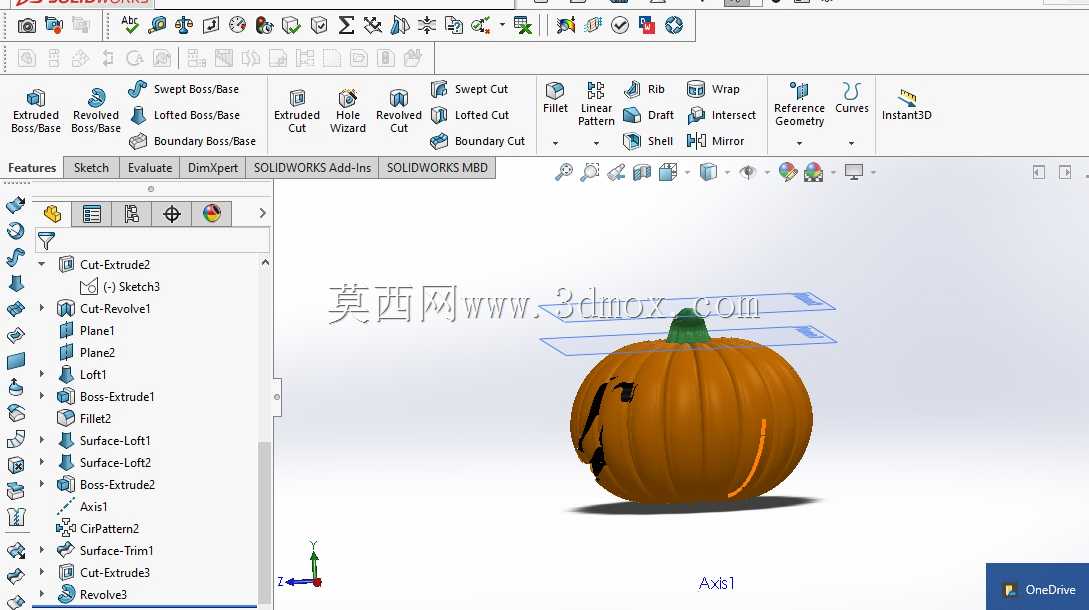The height and width of the screenshot is (610, 1089).
Task: Select Sketch3 in feature tree
Action: 120,286
